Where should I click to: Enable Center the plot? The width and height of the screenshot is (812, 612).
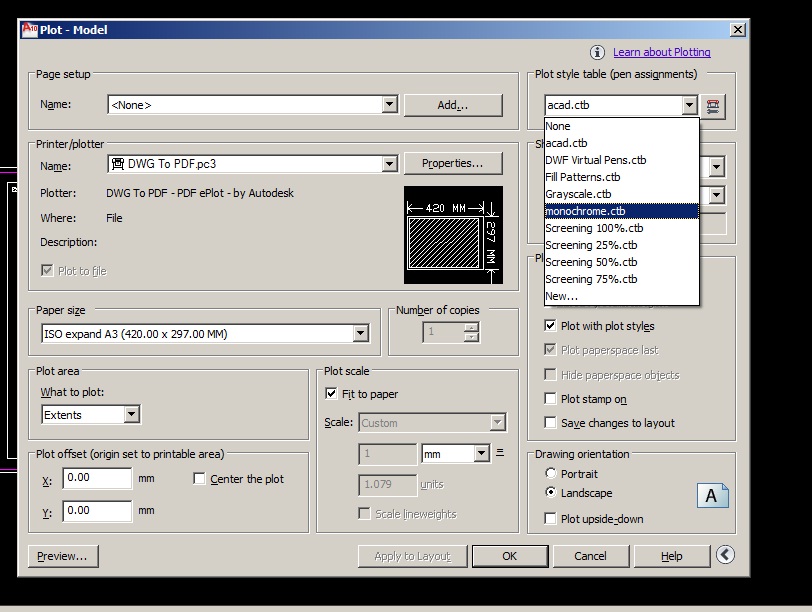pos(199,478)
